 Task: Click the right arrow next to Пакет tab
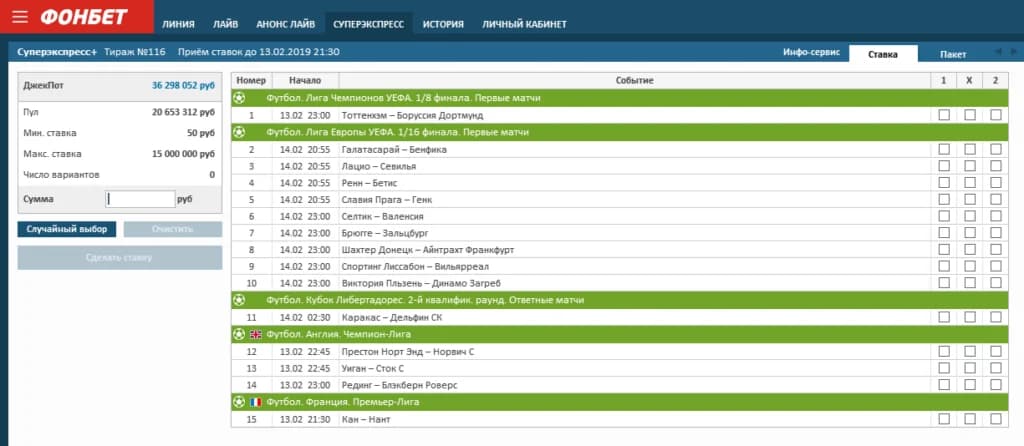click(1014, 52)
